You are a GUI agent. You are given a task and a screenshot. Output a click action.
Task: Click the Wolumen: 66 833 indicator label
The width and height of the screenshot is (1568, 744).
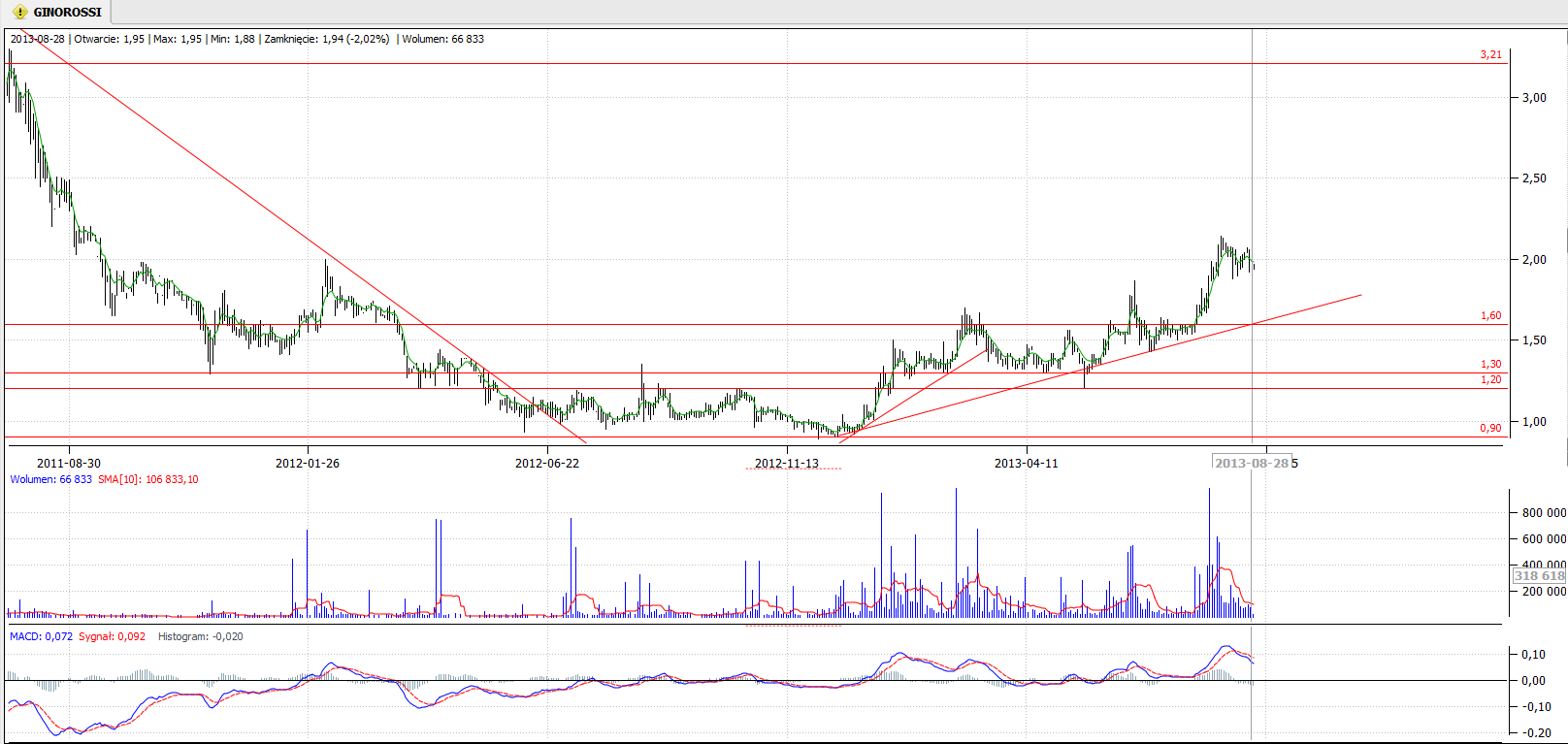pos(51,479)
